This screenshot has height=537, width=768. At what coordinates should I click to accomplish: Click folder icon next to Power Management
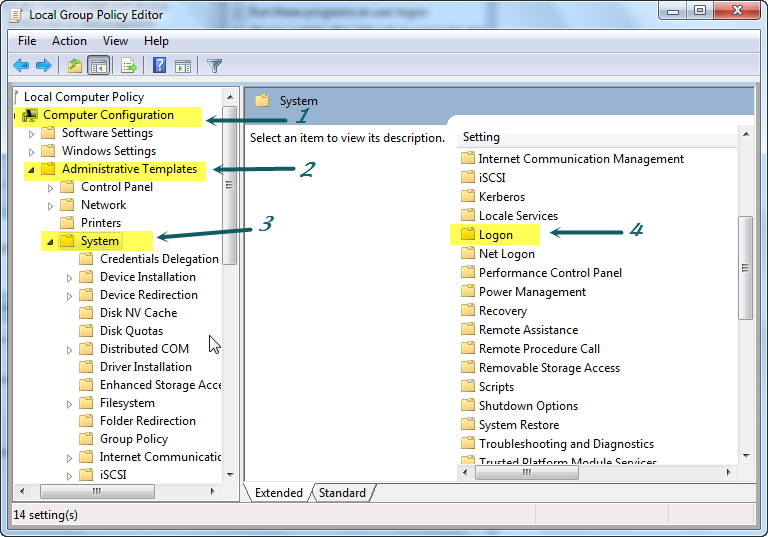pyautogui.click(x=468, y=291)
